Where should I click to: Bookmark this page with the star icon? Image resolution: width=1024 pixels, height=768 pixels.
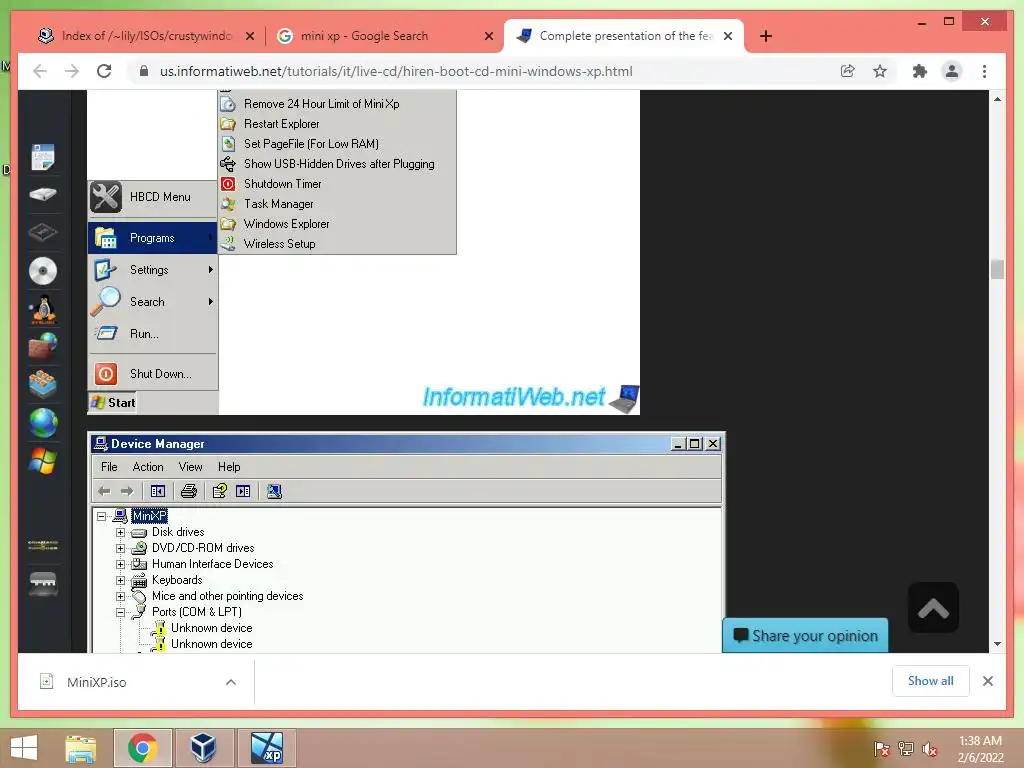coord(880,71)
